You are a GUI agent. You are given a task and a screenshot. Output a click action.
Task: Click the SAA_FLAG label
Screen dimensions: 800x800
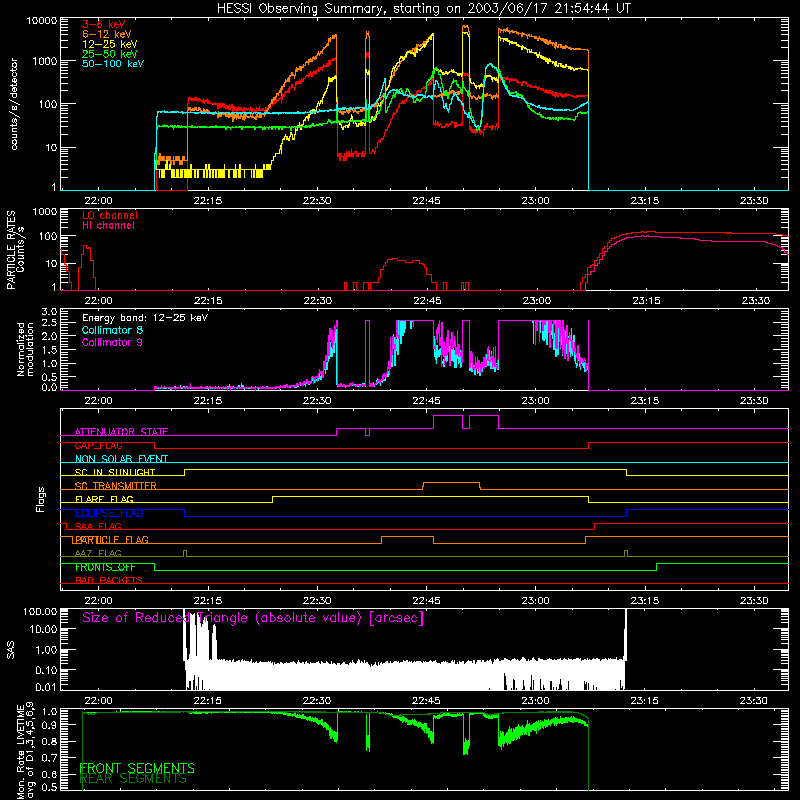pyautogui.click(x=98, y=527)
